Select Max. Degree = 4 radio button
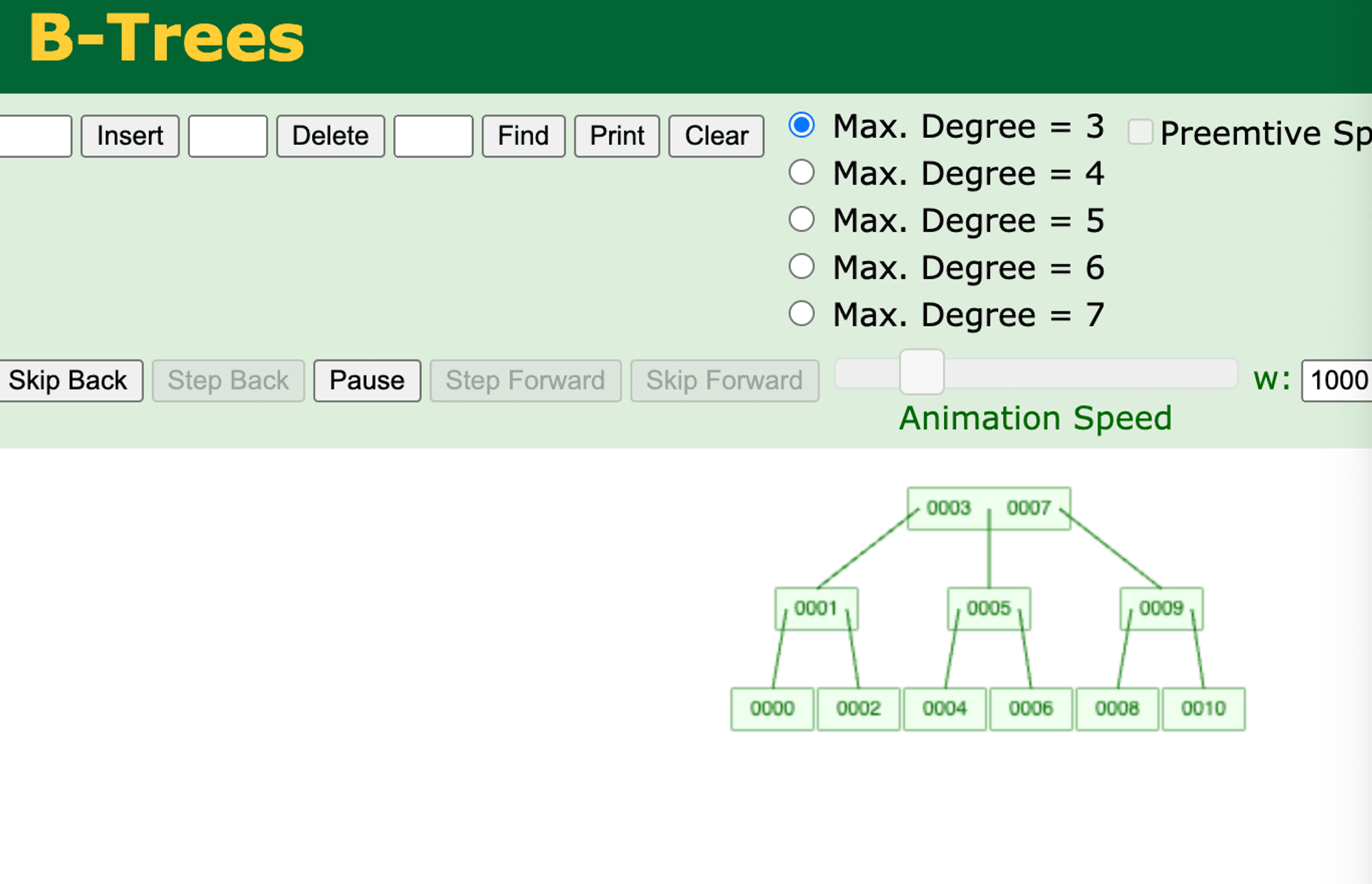This screenshot has width=1372, height=884. click(x=806, y=173)
